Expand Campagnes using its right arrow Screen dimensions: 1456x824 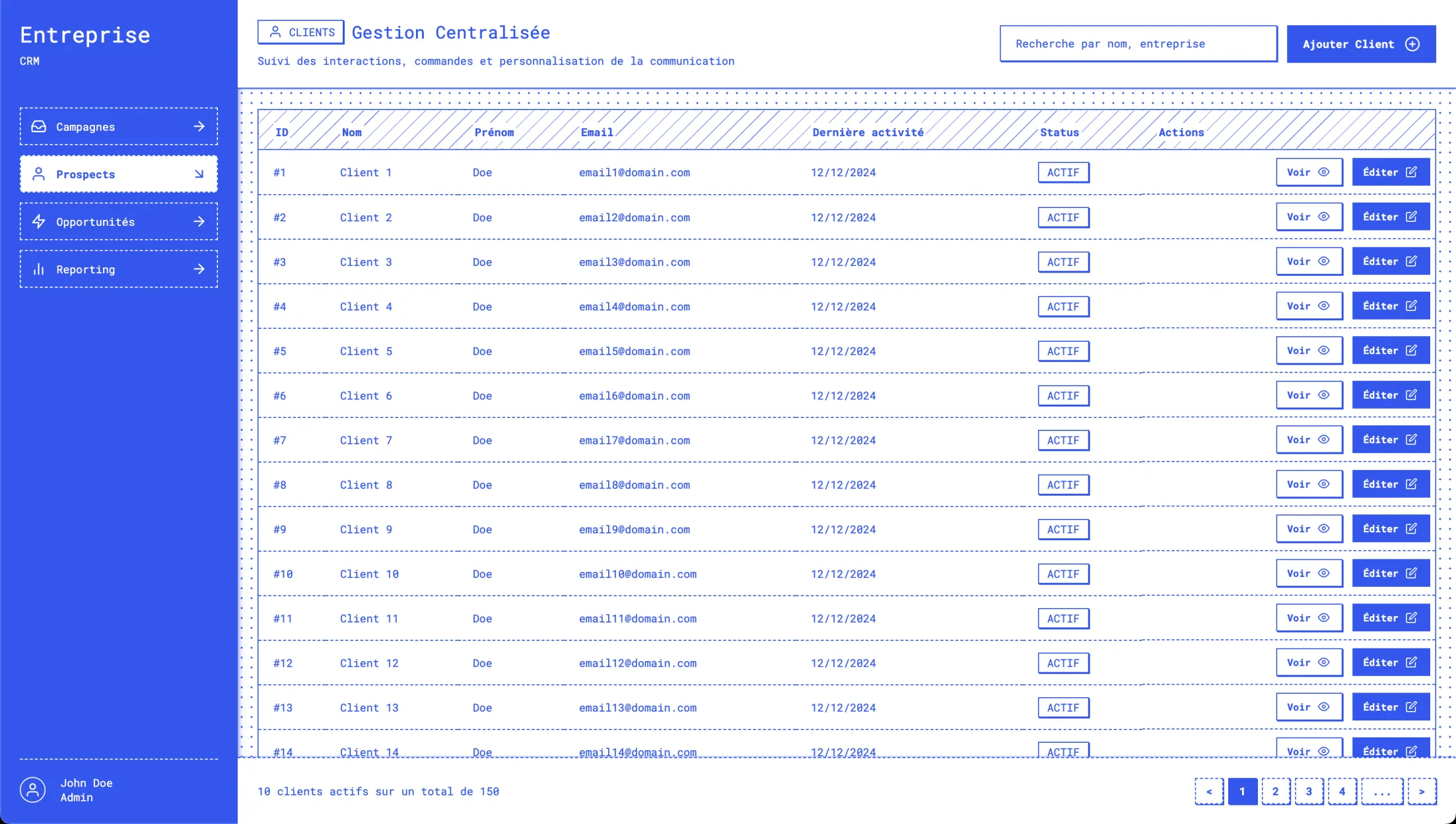point(199,126)
